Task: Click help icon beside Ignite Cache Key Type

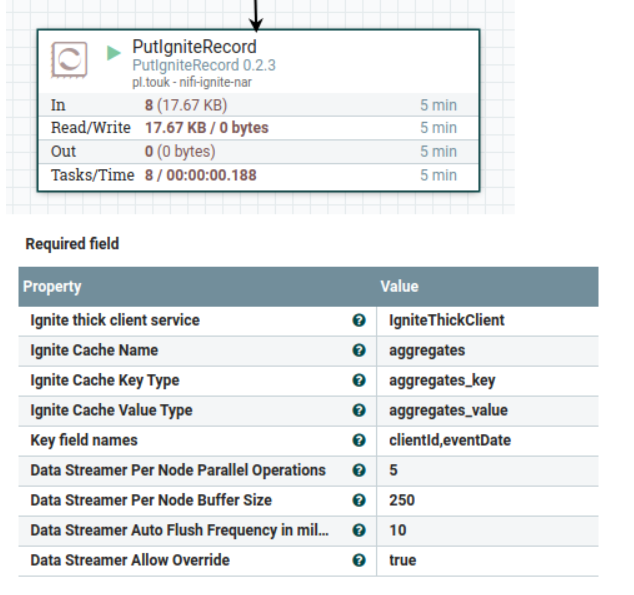Action: (359, 380)
